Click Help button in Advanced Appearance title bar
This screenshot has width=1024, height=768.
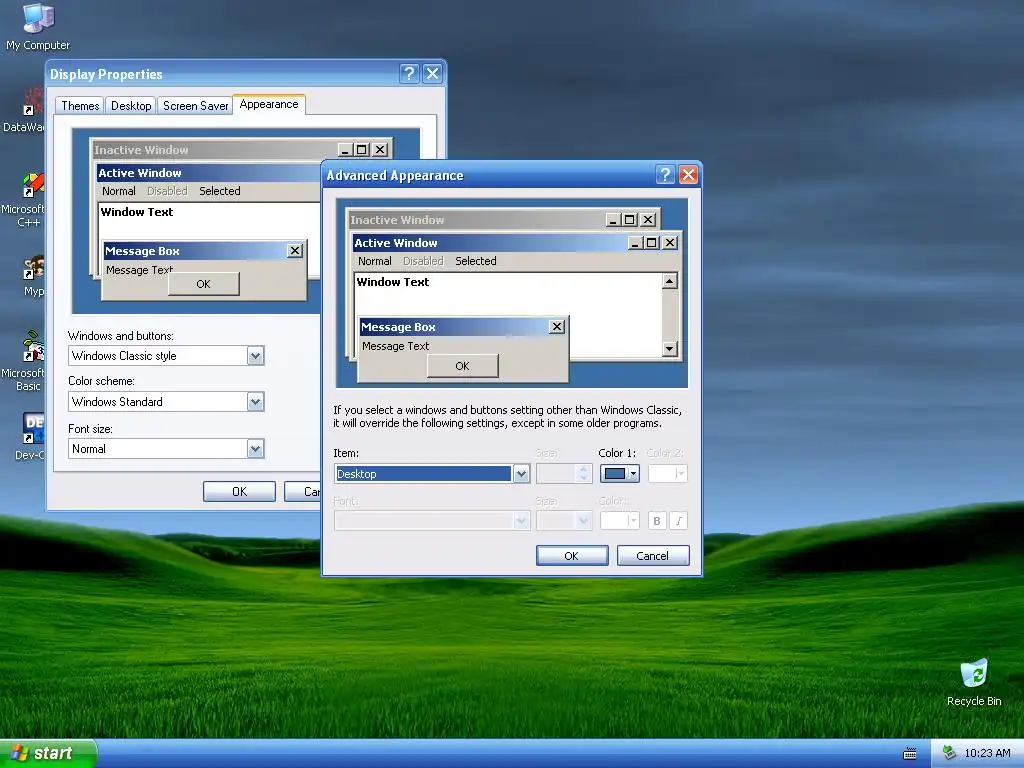665,174
